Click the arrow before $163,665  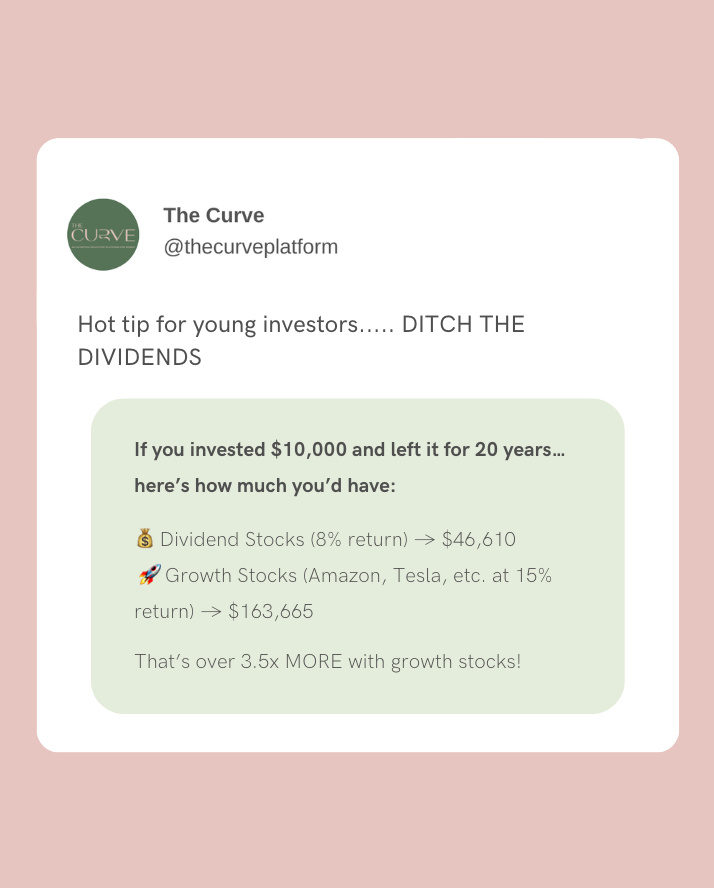211,611
